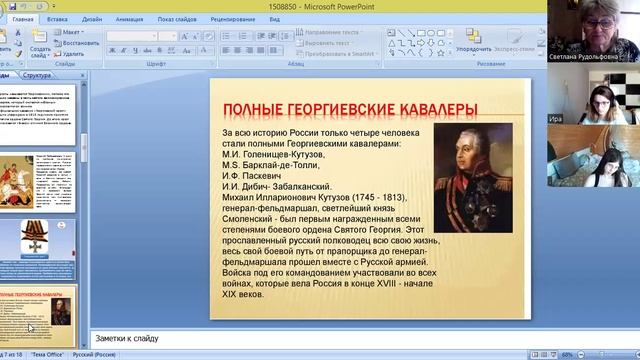Close the slides pane with X
This screenshot has height=360, width=640.
(x=82, y=75)
